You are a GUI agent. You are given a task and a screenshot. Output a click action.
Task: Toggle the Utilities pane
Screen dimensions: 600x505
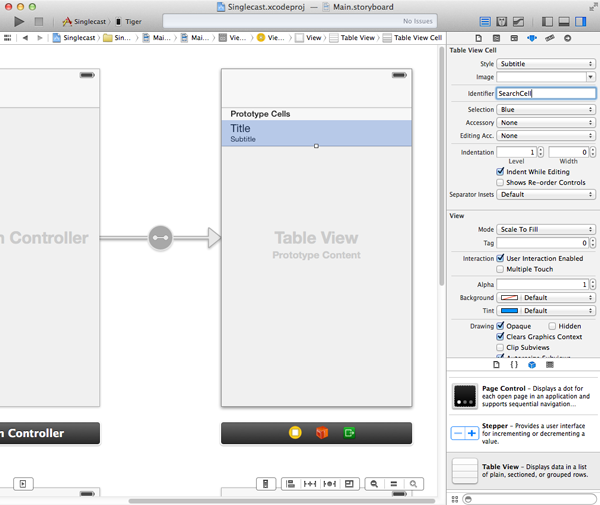click(581, 22)
